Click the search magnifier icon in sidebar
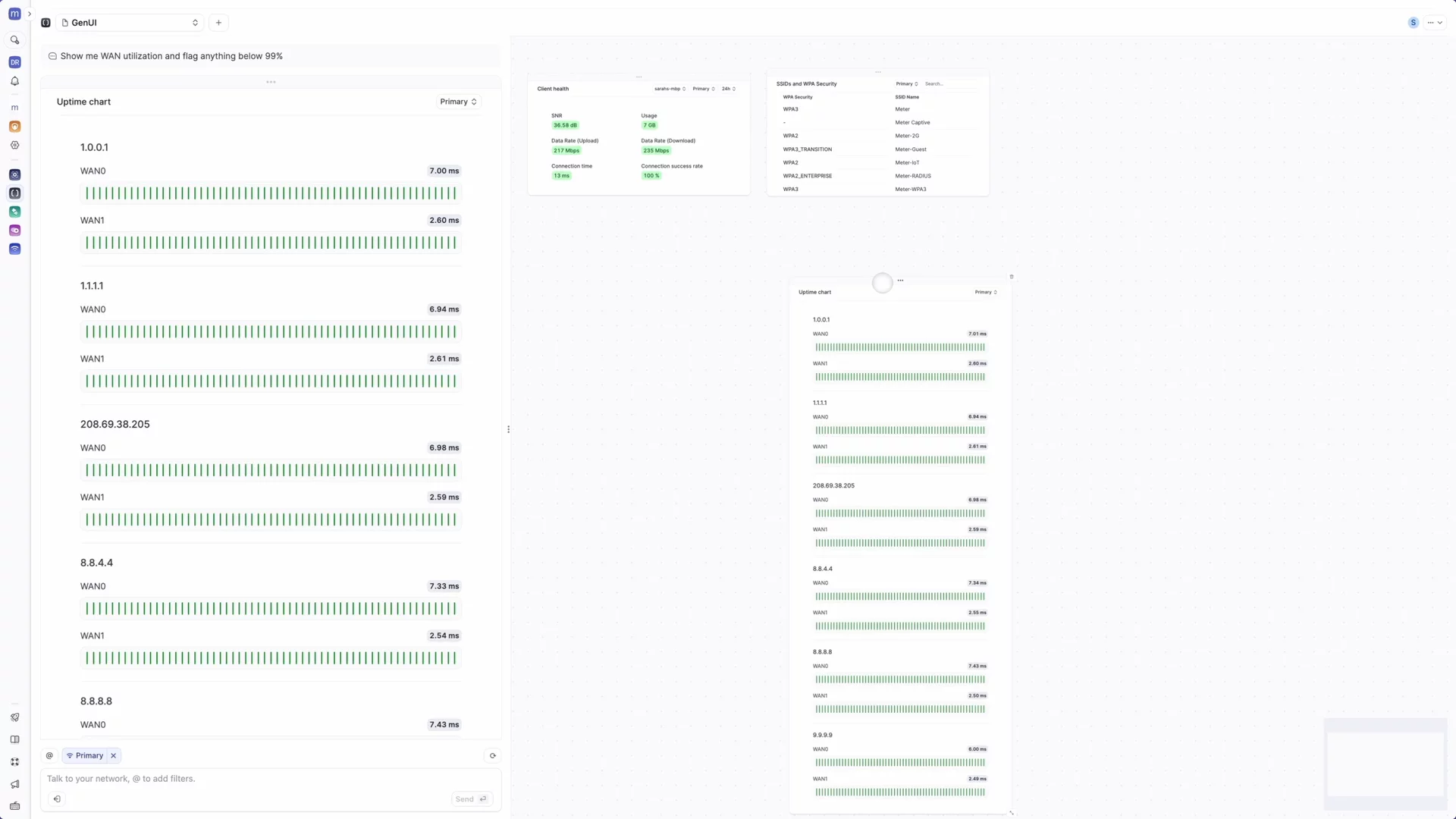The image size is (1456, 819). (14, 40)
